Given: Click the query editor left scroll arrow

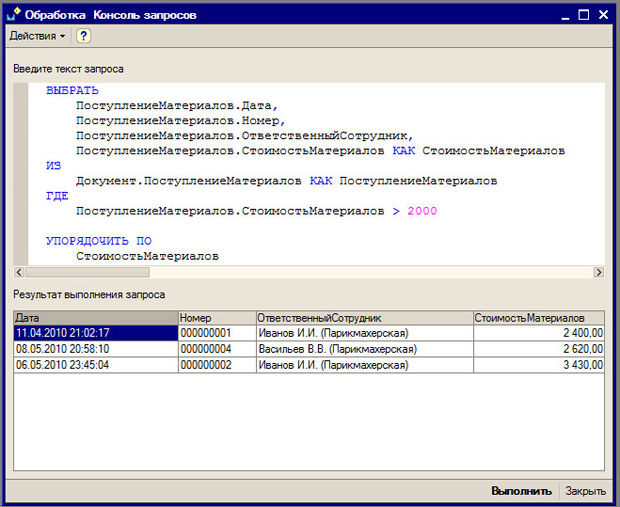Looking at the screenshot, I should (x=19, y=272).
